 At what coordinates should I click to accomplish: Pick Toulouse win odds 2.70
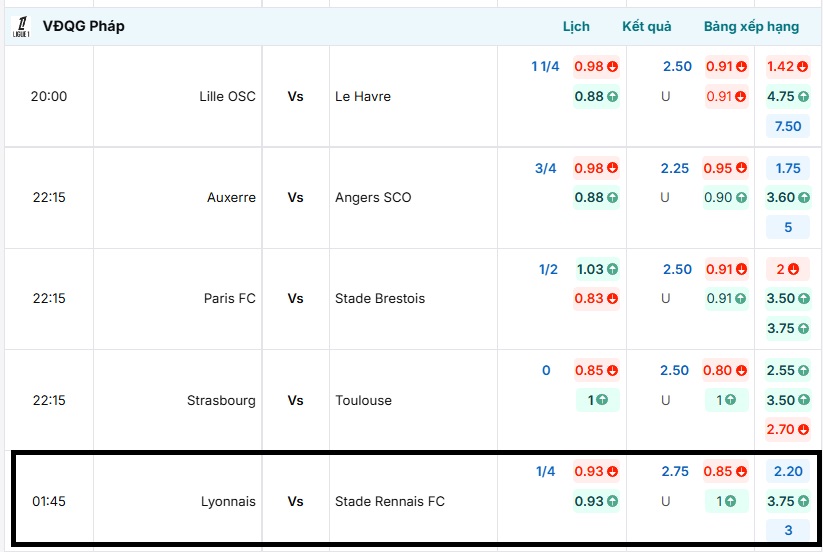pyautogui.click(x=788, y=430)
